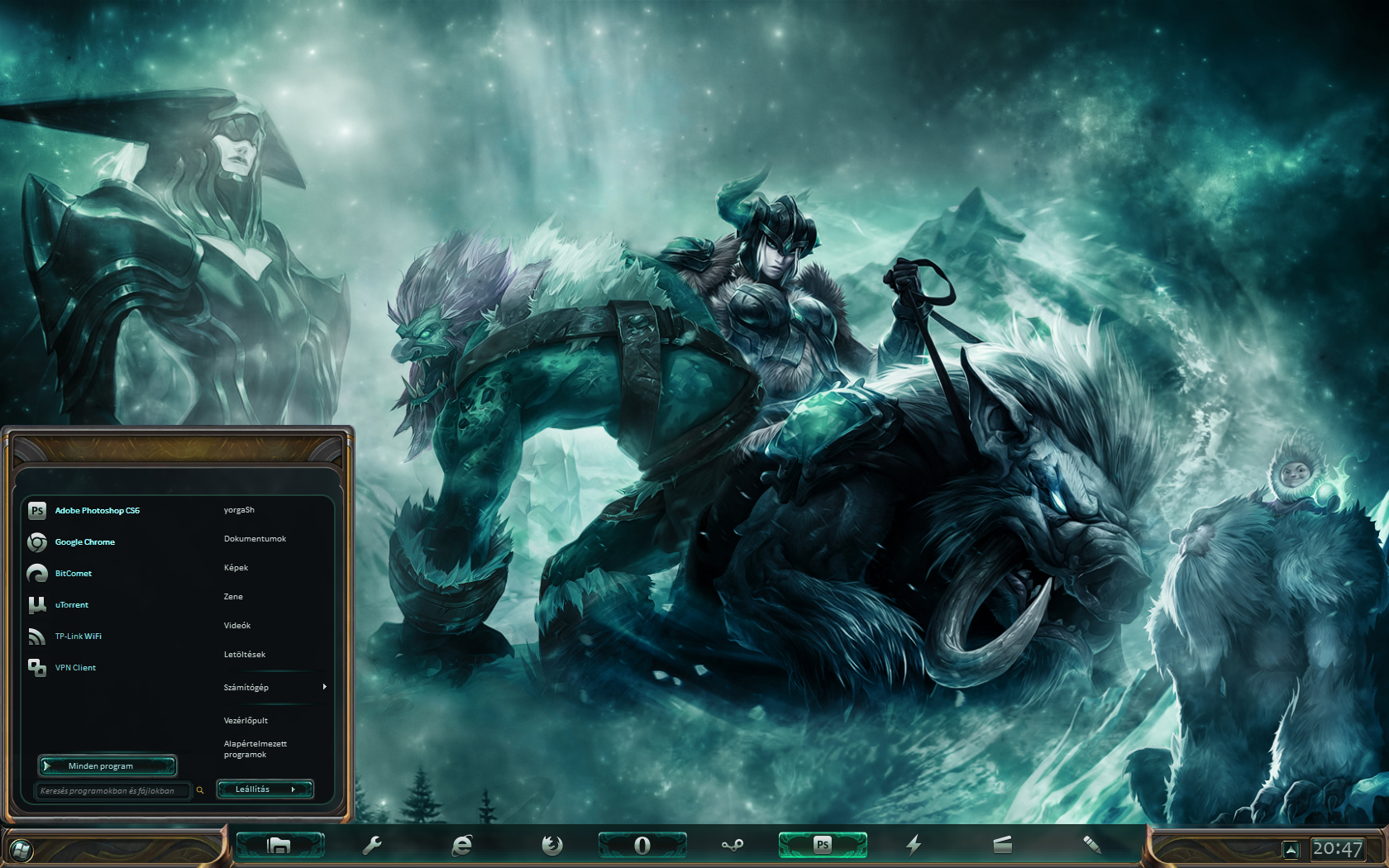Open Letöltések folder
The width and height of the screenshot is (1389, 868).
[x=245, y=655]
